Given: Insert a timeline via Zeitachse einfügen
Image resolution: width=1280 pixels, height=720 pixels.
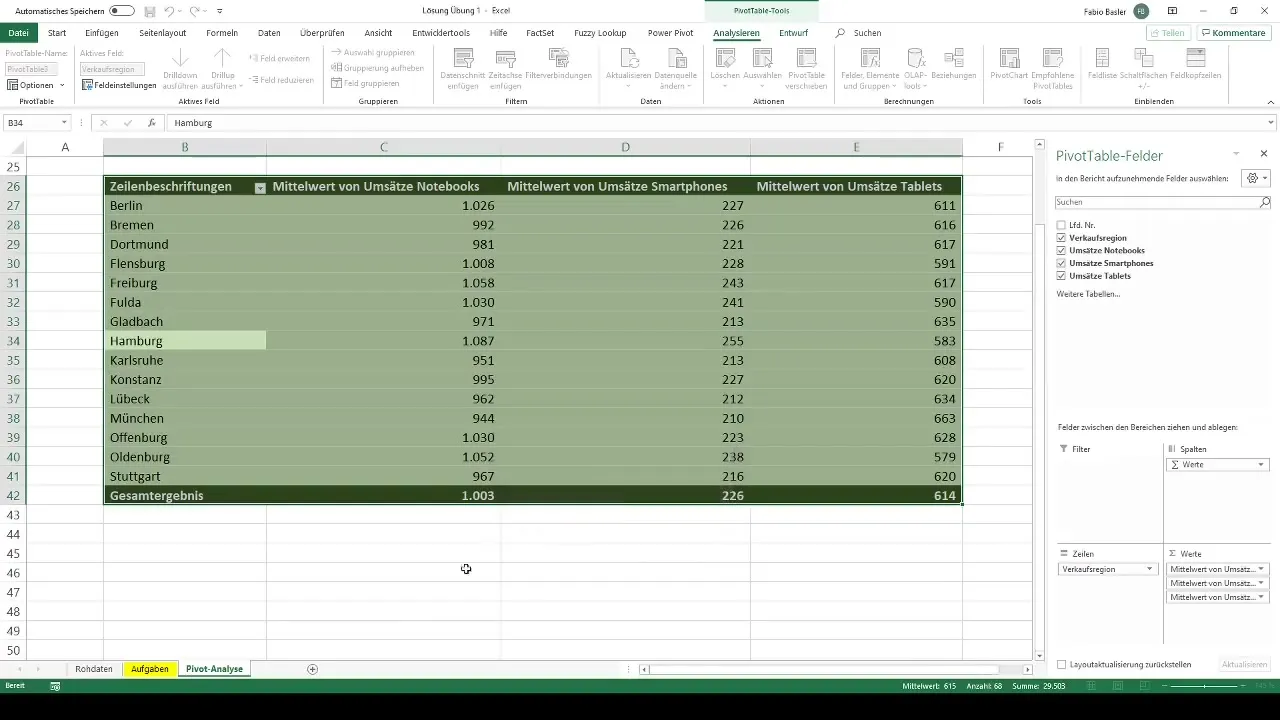Looking at the screenshot, I should [x=505, y=68].
